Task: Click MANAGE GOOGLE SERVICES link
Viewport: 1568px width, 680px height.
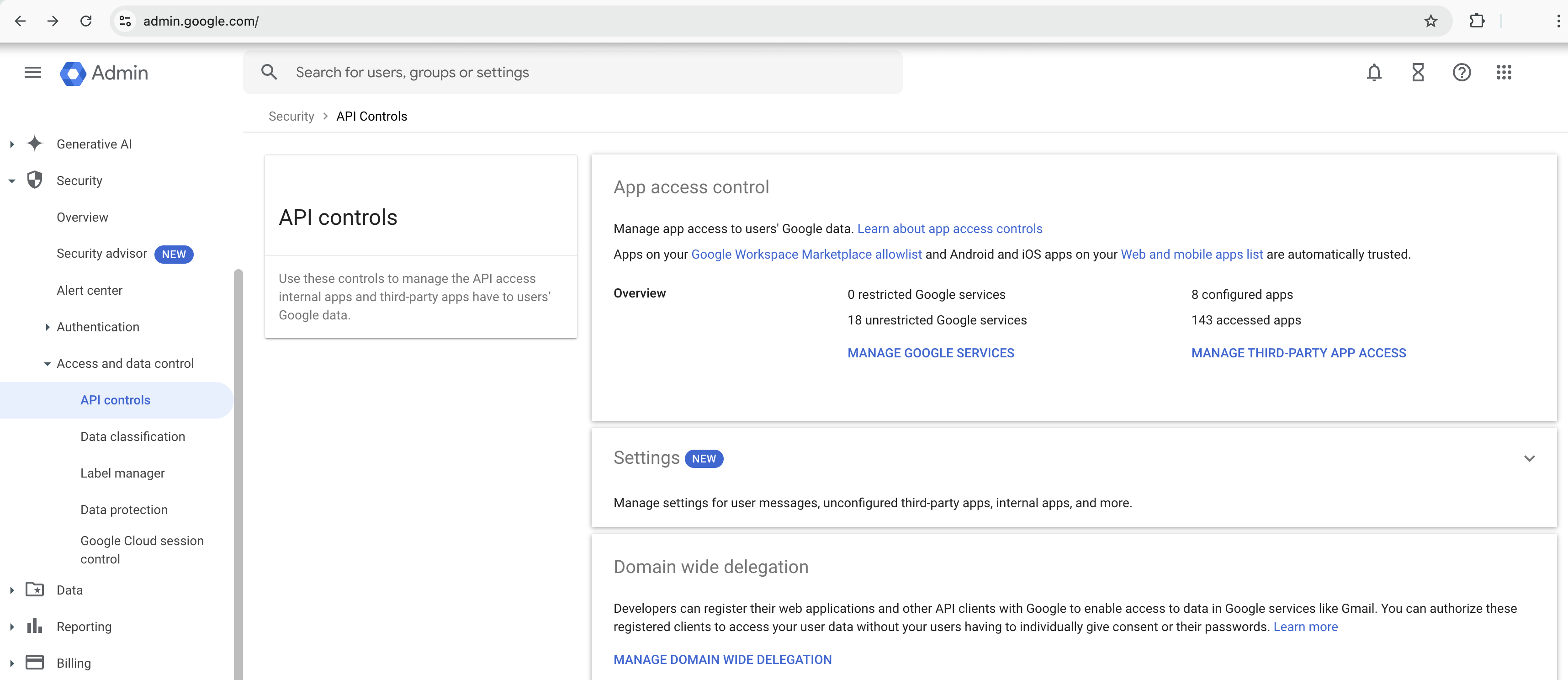Action: point(930,353)
